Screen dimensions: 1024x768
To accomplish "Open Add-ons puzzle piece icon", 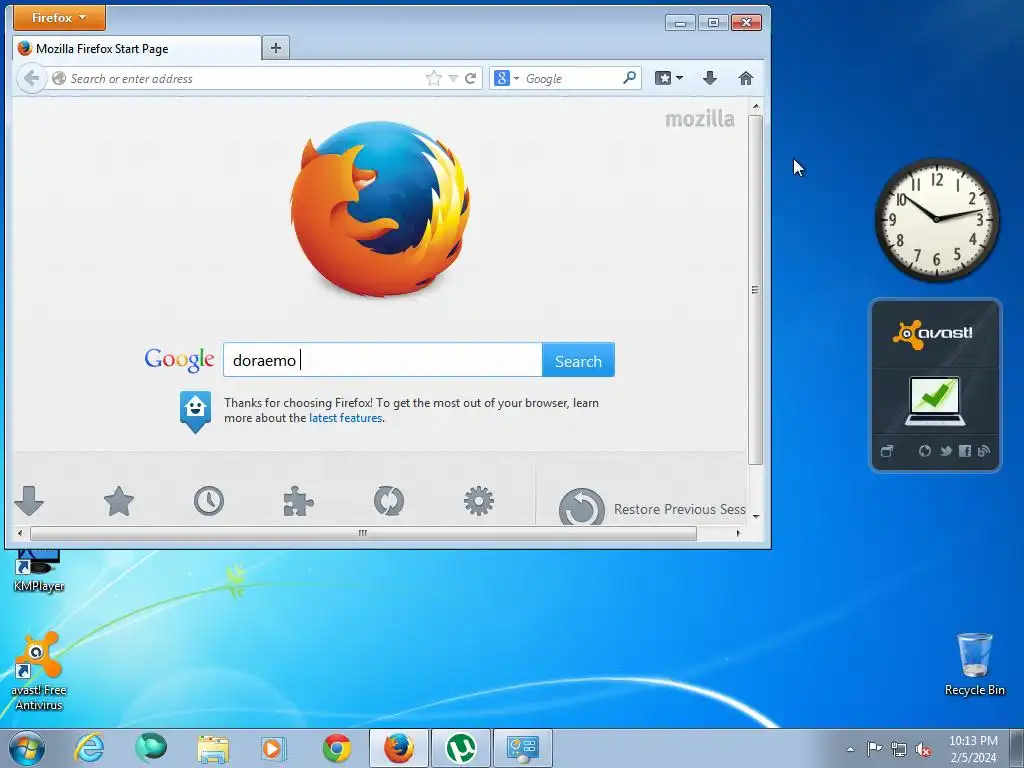I will pyautogui.click(x=298, y=502).
